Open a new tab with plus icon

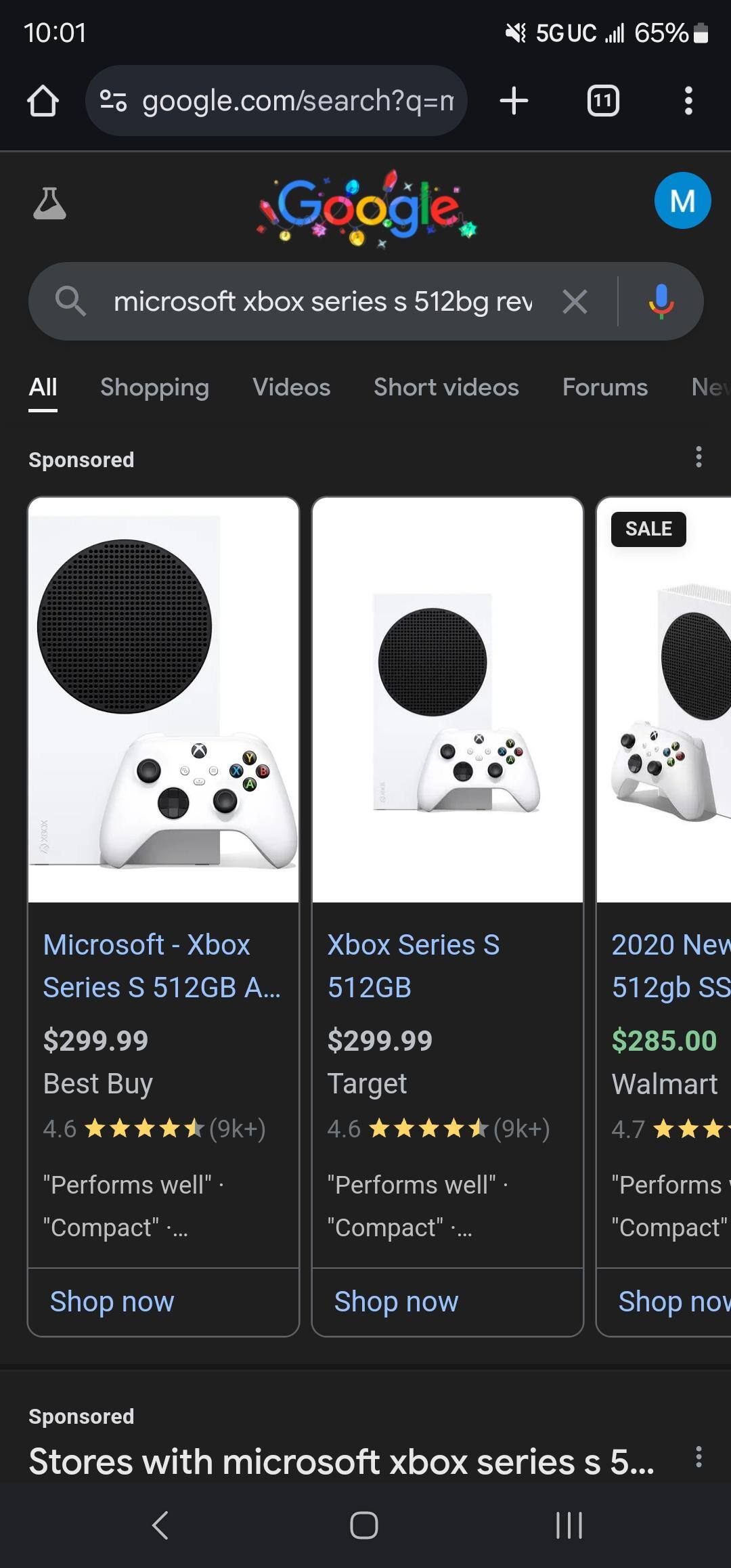pos(514,101)
